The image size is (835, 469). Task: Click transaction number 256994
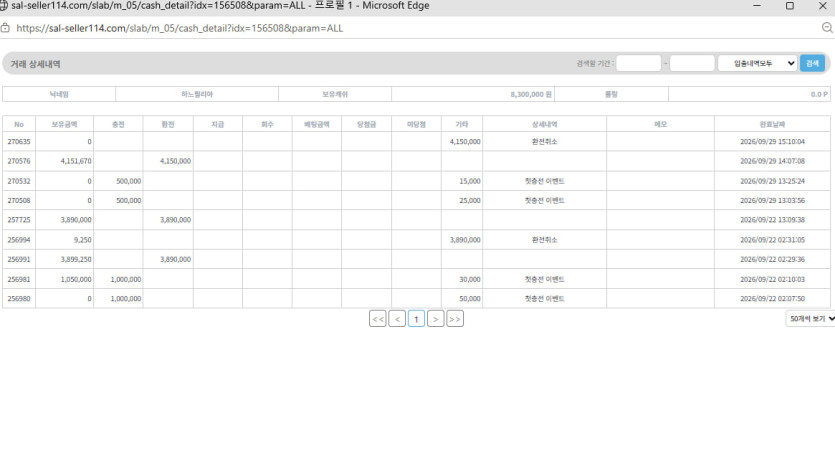click(x=19, y=240)
